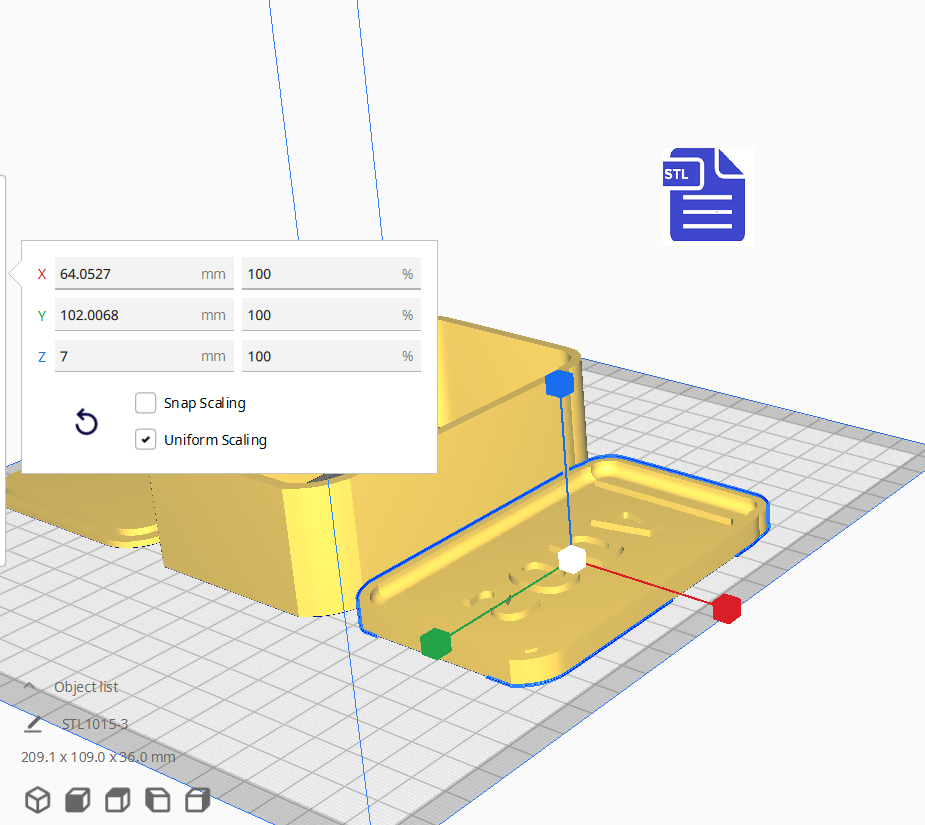Uncheck the Uniform Scaling checkbox
This screenshot has height=825, width=925.
tap(146, 439)
